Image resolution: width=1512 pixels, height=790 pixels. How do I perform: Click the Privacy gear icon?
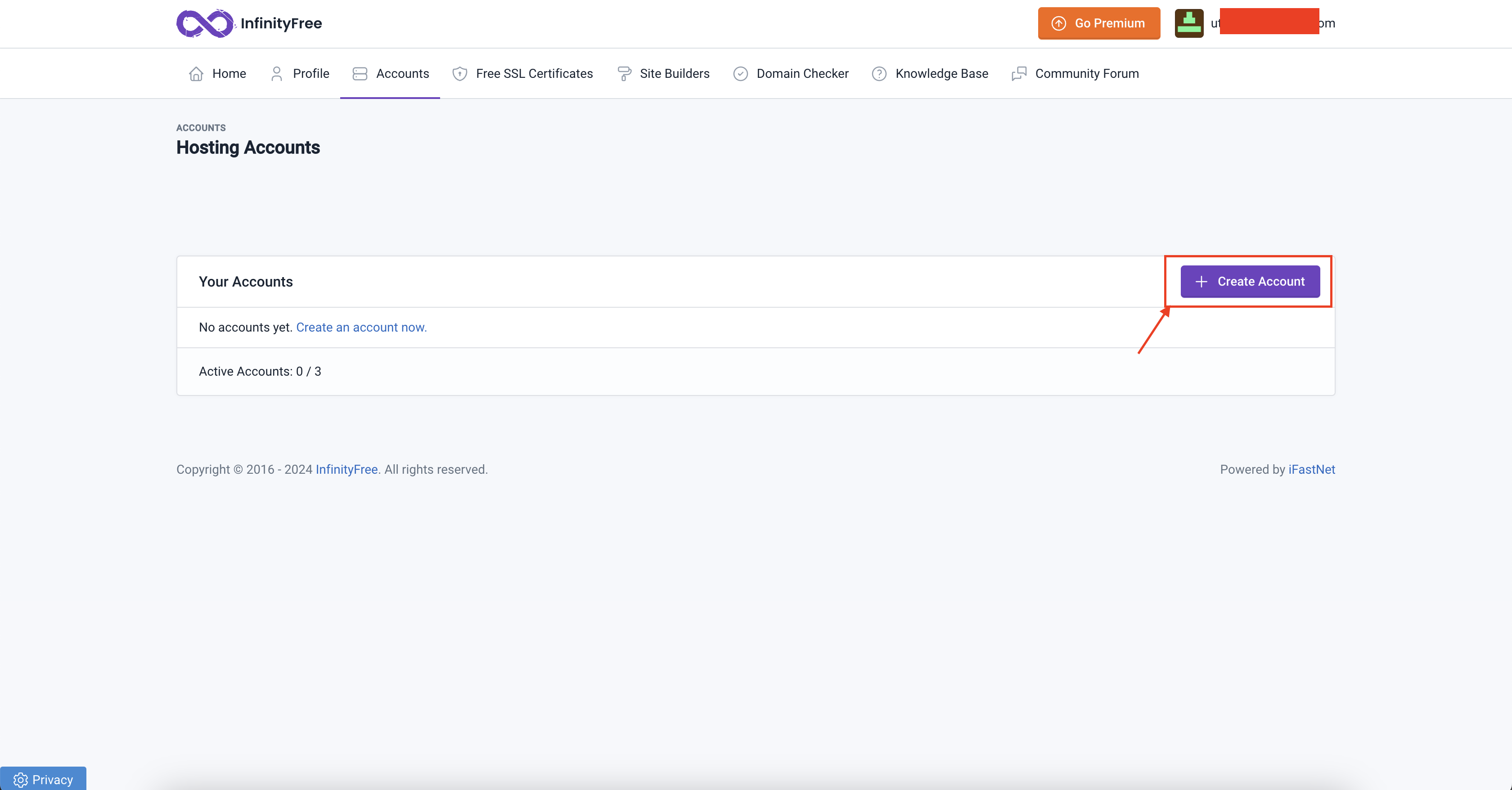(21, 780)
